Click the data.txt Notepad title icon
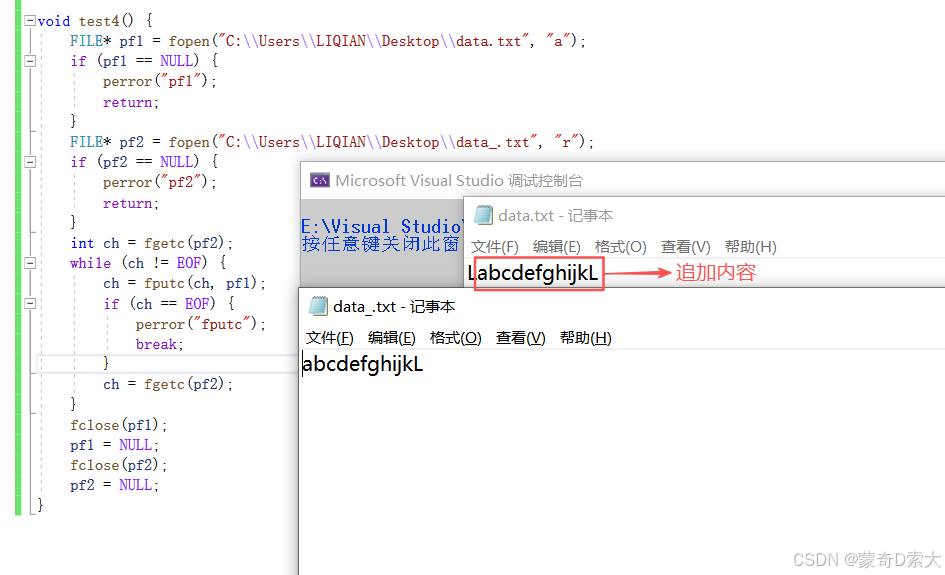The image size is (945, 575). [x=483, y=215]
